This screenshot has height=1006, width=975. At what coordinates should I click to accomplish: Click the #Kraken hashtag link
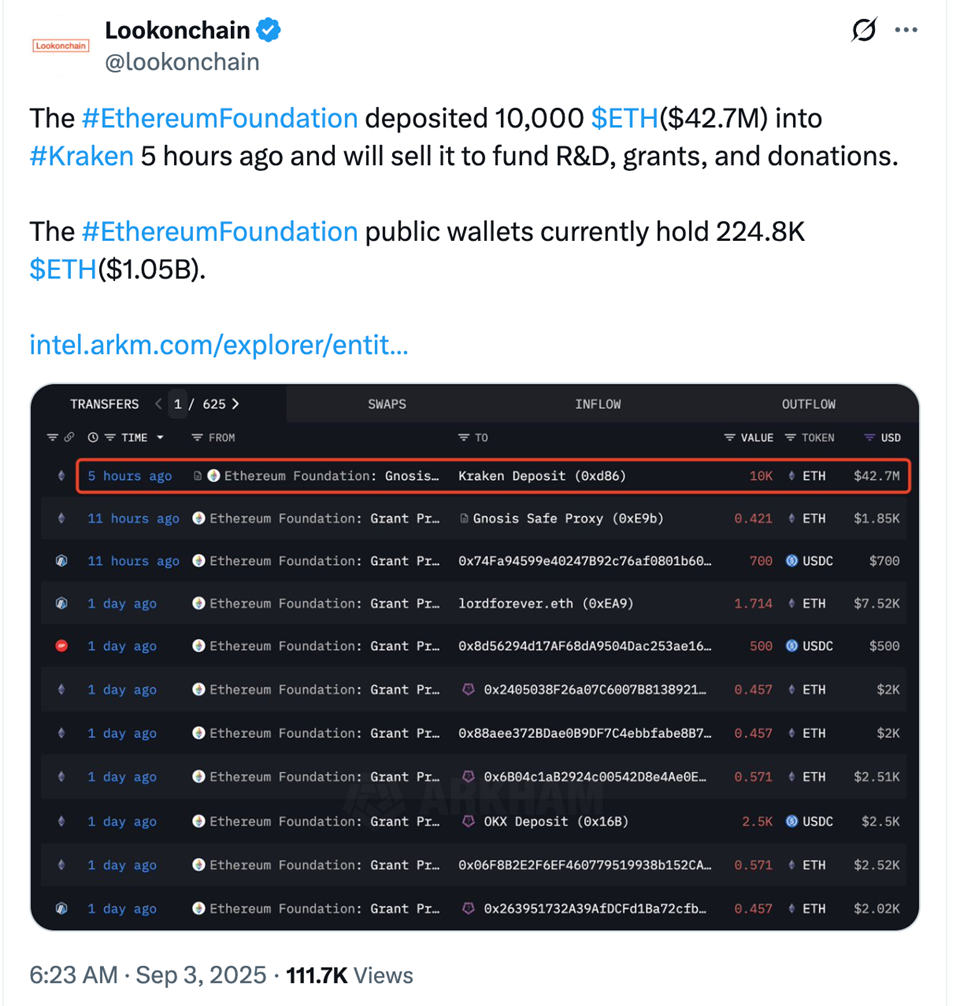pos(82,157)
